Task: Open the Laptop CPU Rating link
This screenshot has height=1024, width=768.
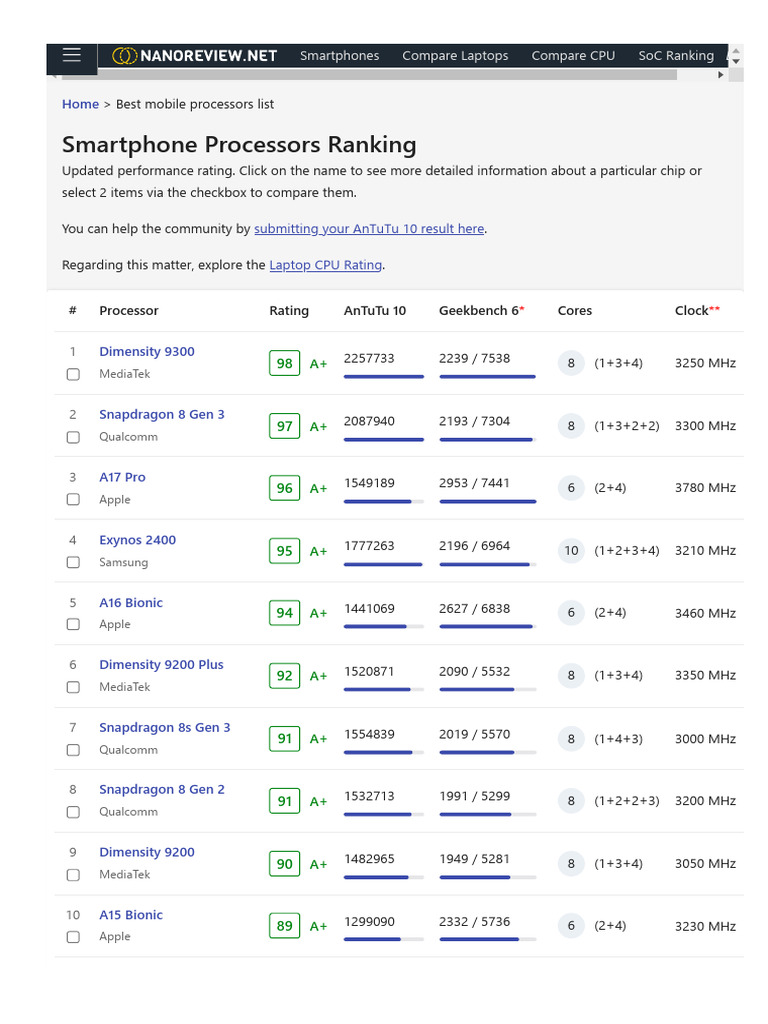Action: [325, 265]
